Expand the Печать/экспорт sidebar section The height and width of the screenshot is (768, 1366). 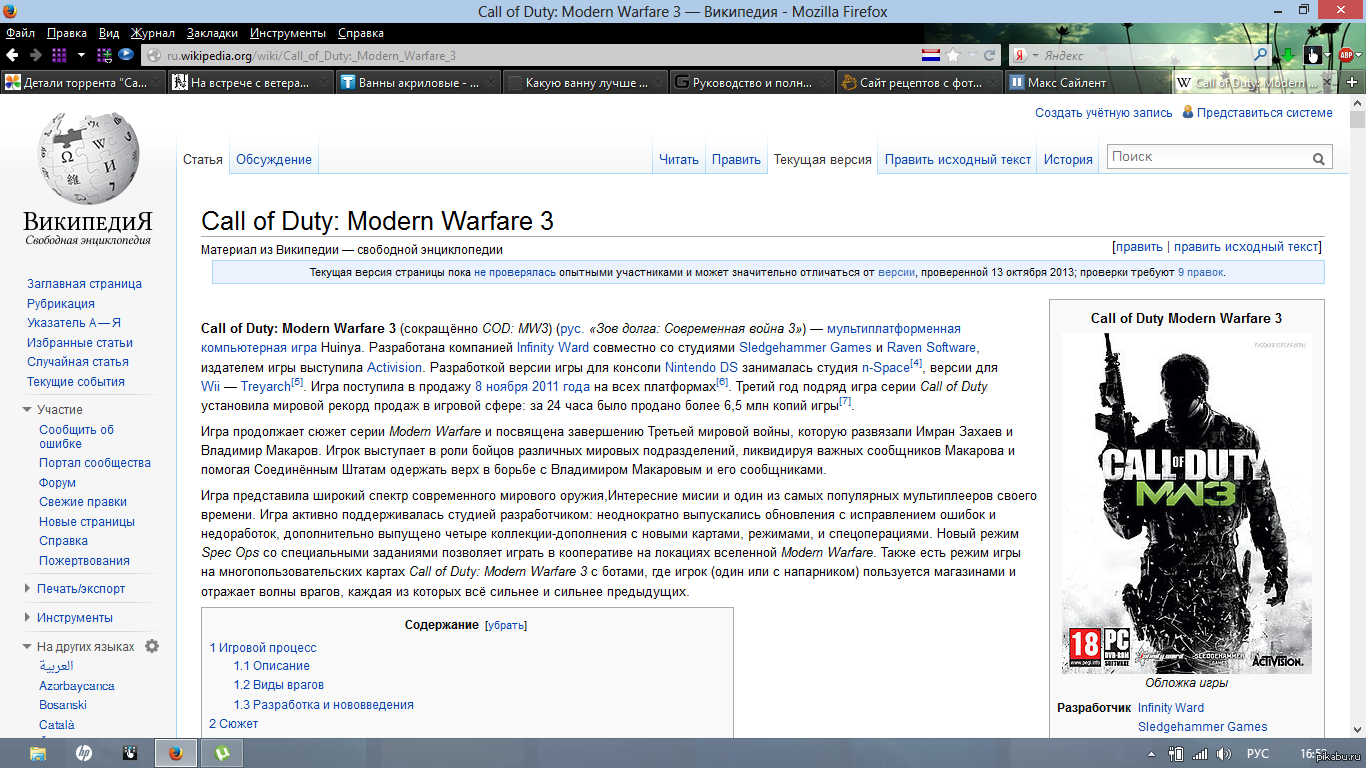(x=28, y=589)
